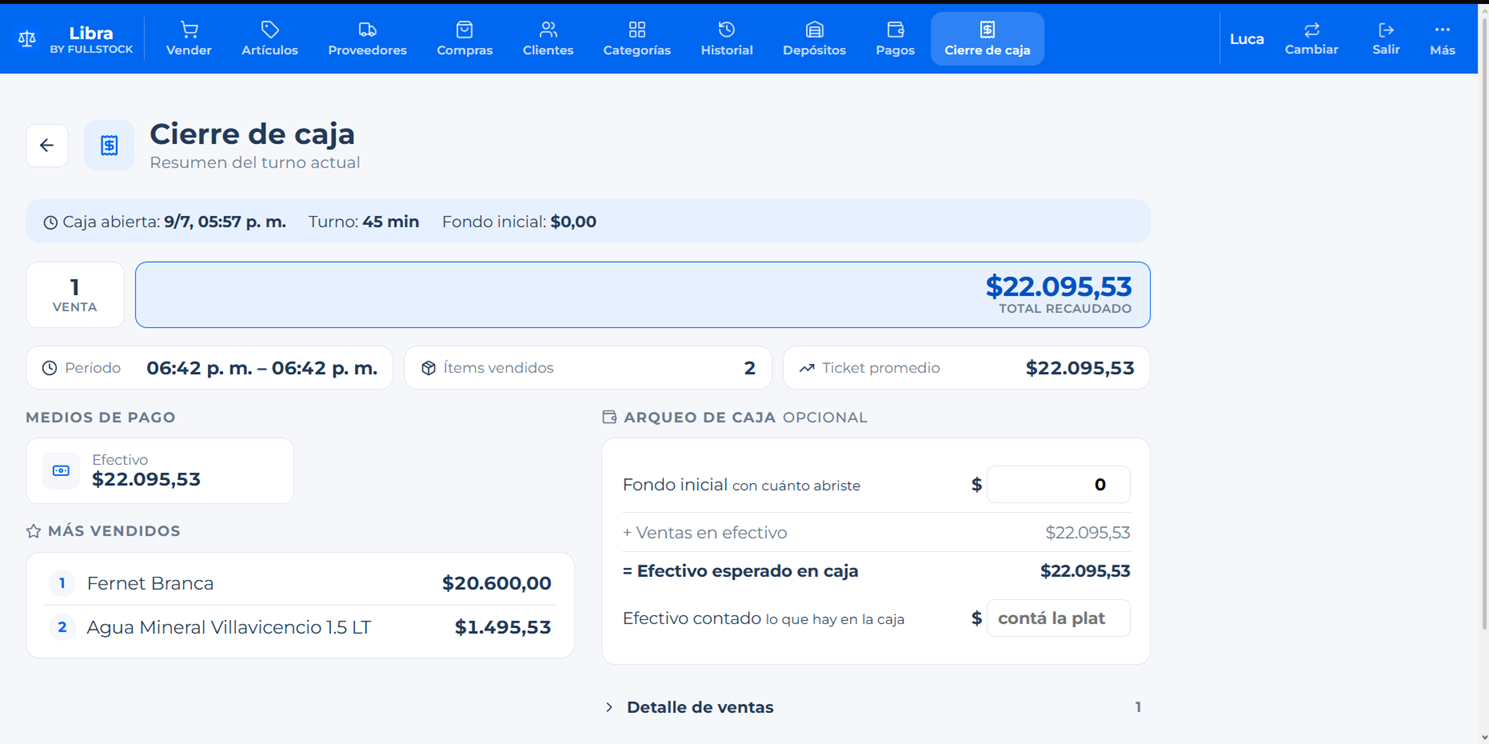Click the Efectivo banknote icon
Screen dimensions: 1489x744
[x=61, y=471]
